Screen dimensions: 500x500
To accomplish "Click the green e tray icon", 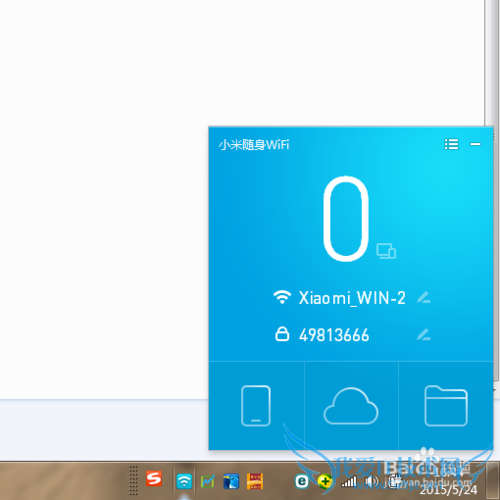I will [302, 481].
